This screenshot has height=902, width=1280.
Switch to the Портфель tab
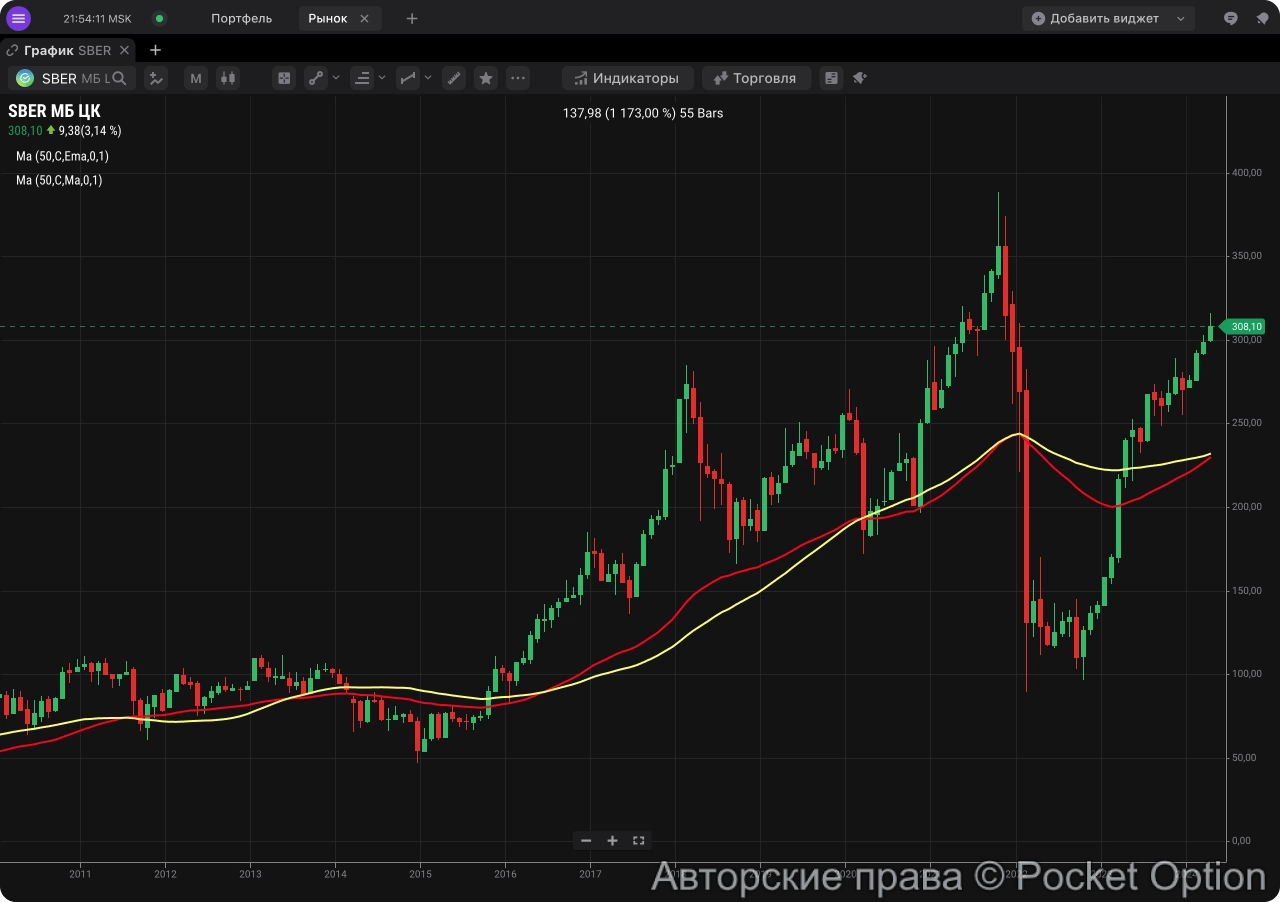pyautogui.click(x=241, y=18)
